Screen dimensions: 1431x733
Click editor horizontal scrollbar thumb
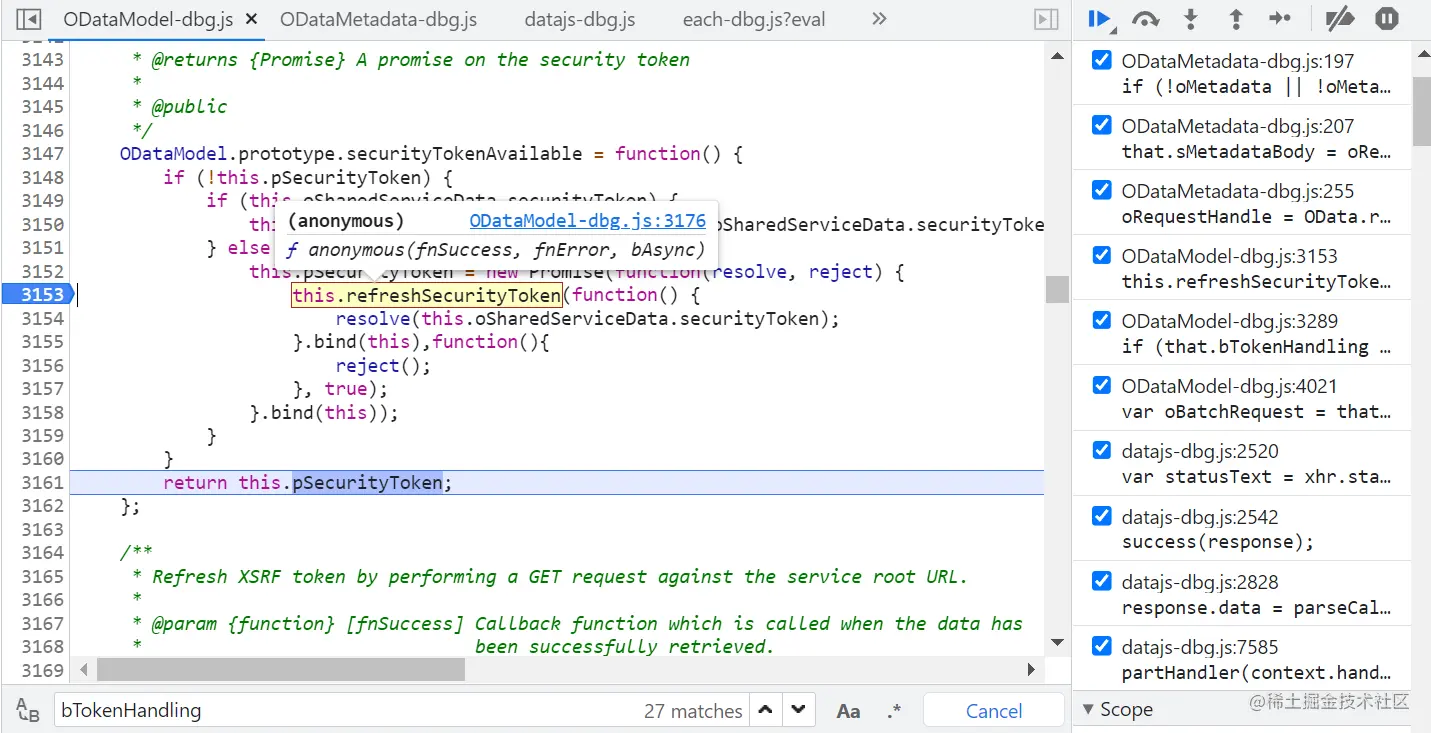click(x=281, y=669)
